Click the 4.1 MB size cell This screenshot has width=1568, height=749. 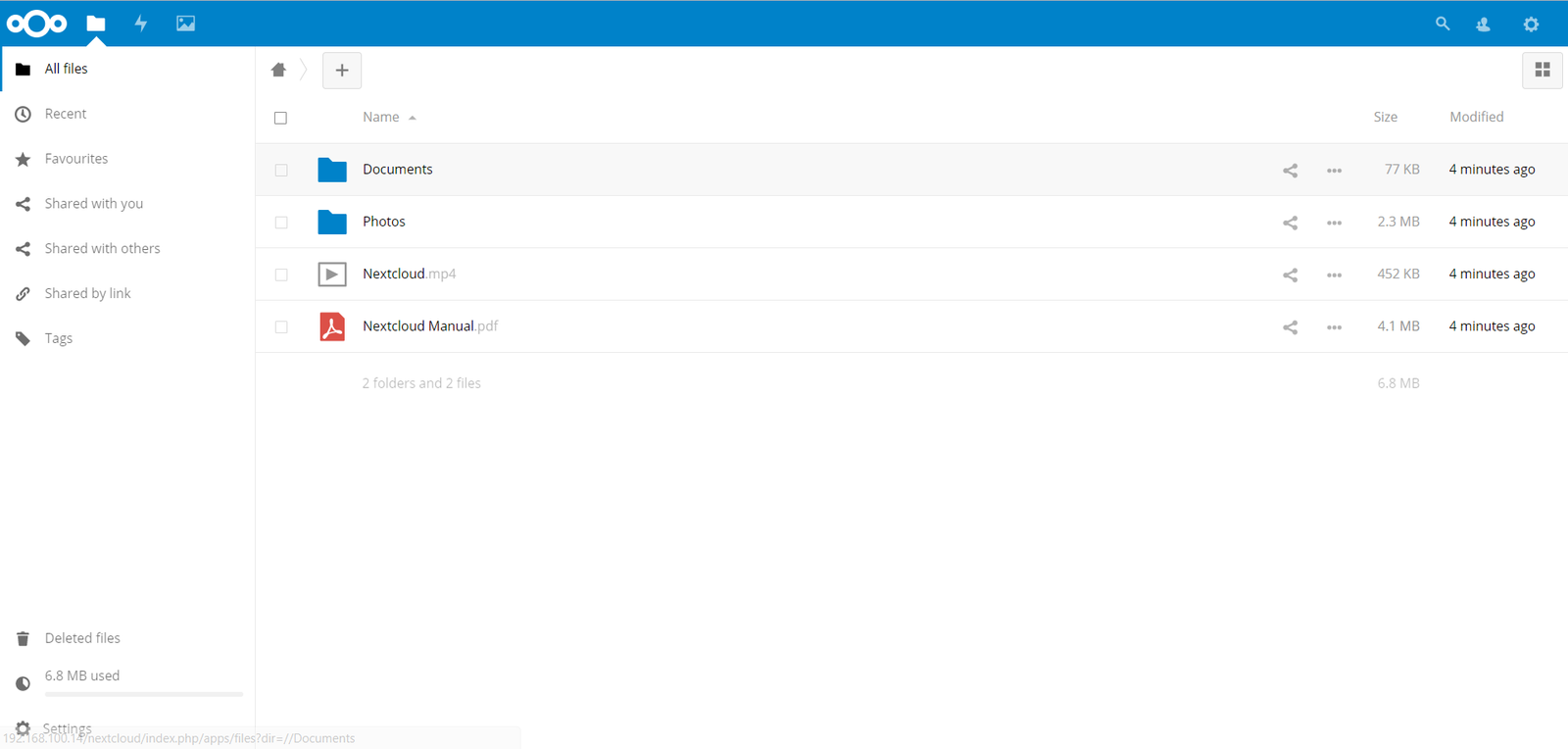click(x=1397, y=325)
